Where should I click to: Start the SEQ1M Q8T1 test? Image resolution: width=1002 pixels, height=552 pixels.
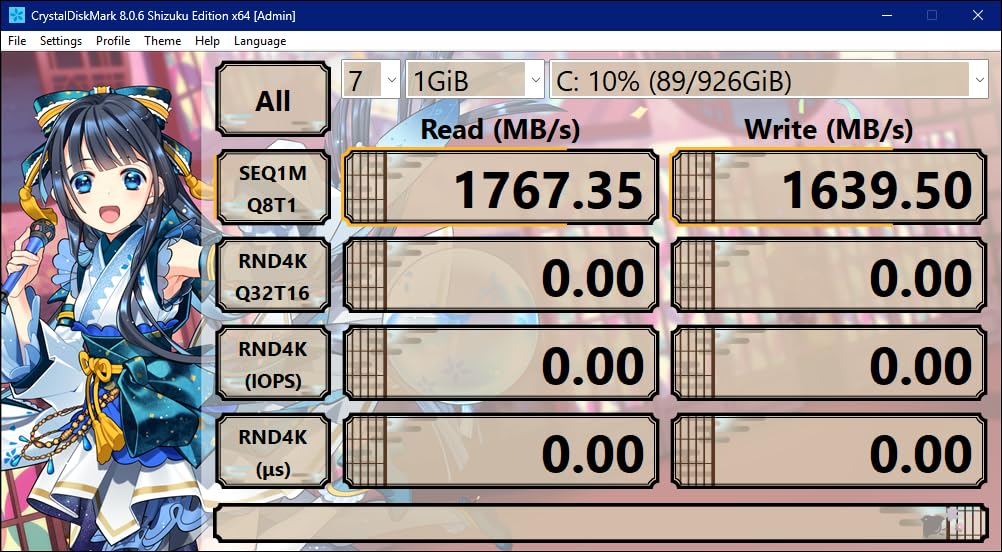(x=273, y=188)
